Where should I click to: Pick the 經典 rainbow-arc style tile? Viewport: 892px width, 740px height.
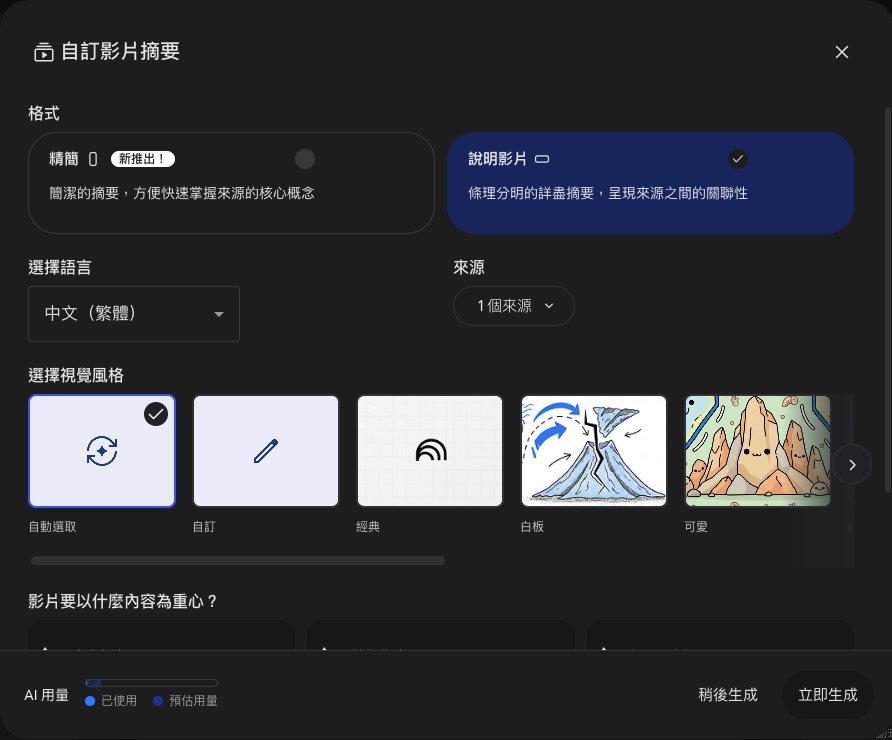430,451
